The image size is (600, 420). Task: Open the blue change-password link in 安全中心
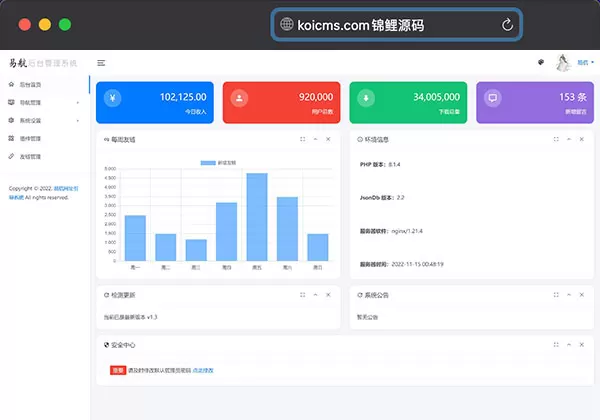[203, 370]
